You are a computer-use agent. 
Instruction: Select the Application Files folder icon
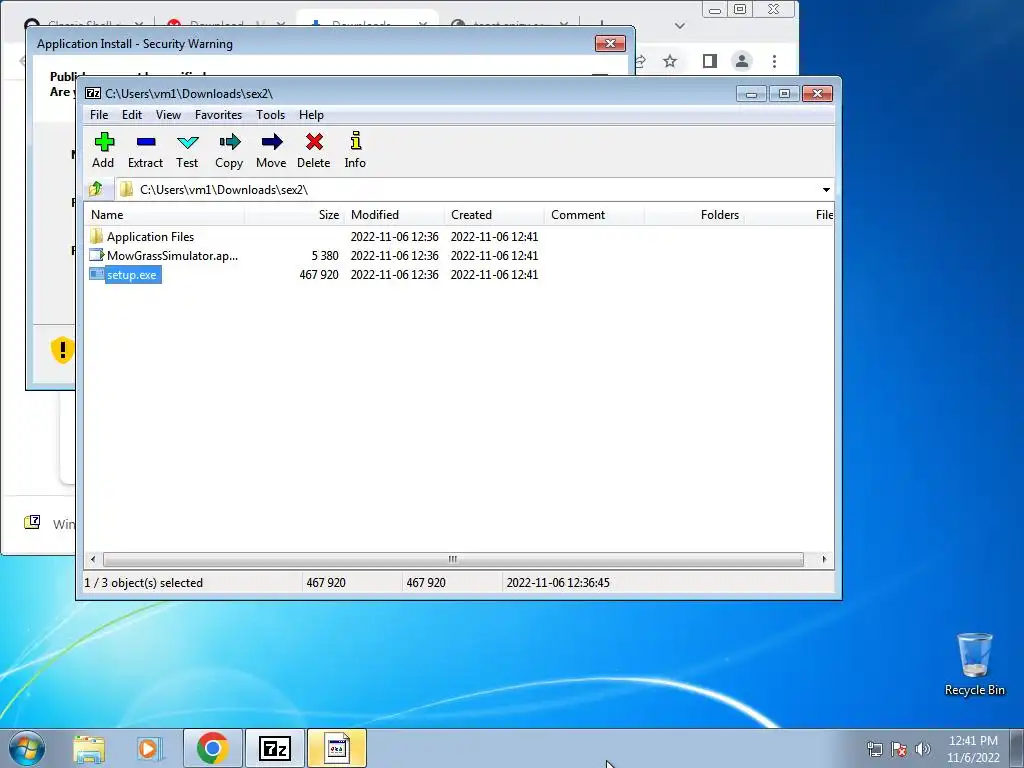[97, 236]
